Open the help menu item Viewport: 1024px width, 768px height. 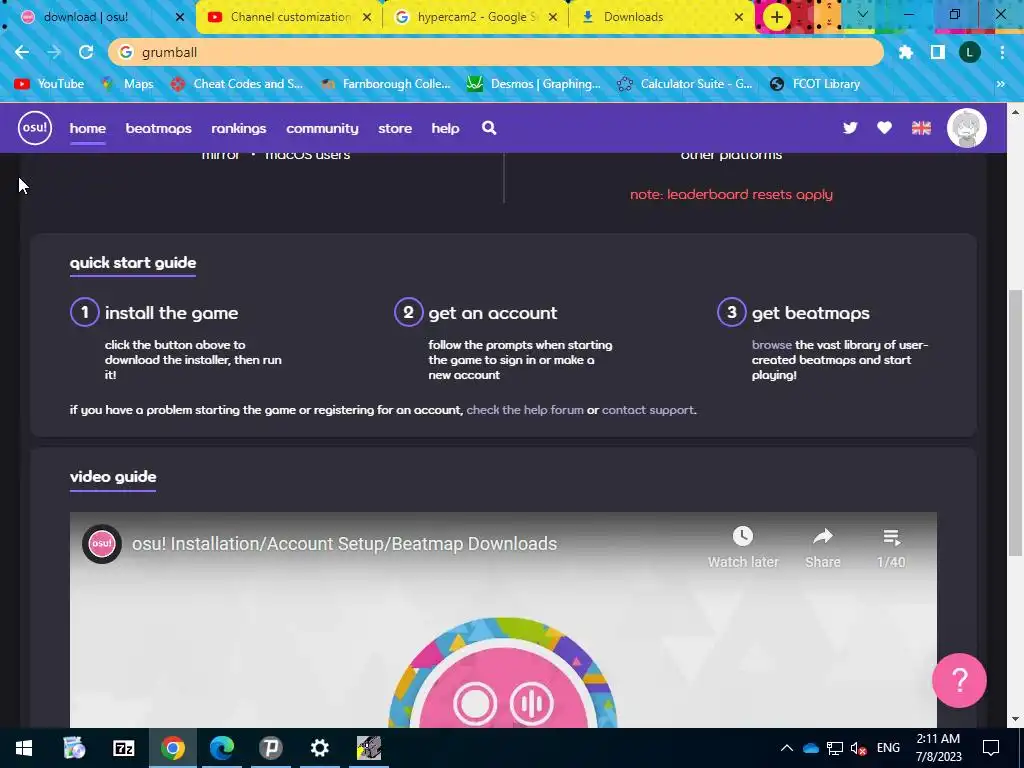(x=445, y=129)
